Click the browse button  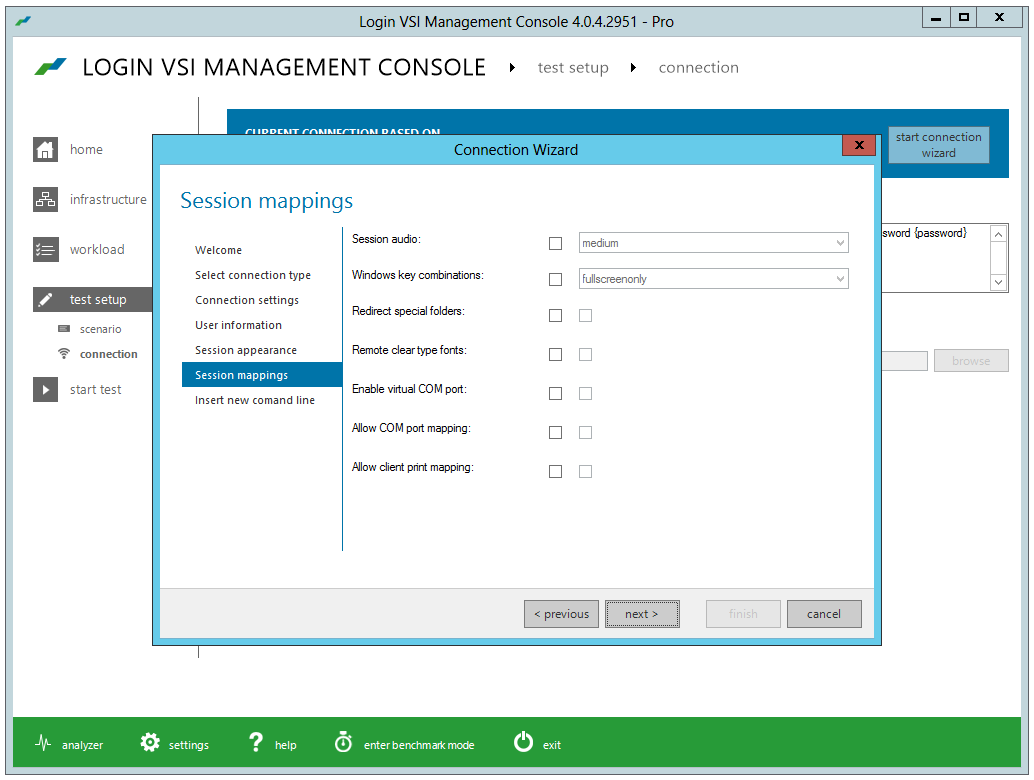971,361
